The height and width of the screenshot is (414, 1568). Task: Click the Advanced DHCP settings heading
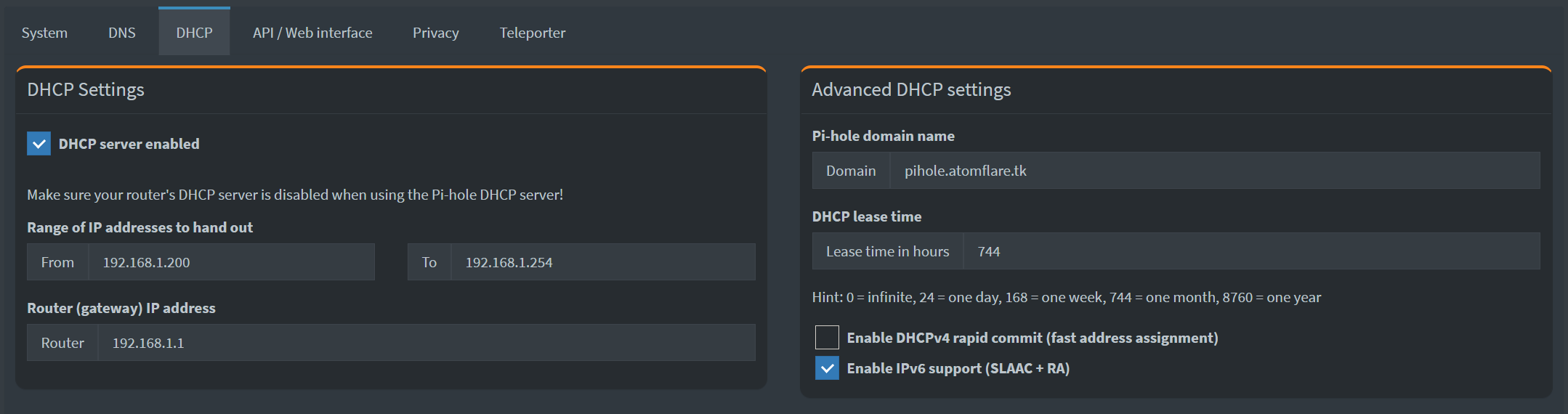point(911,89)
